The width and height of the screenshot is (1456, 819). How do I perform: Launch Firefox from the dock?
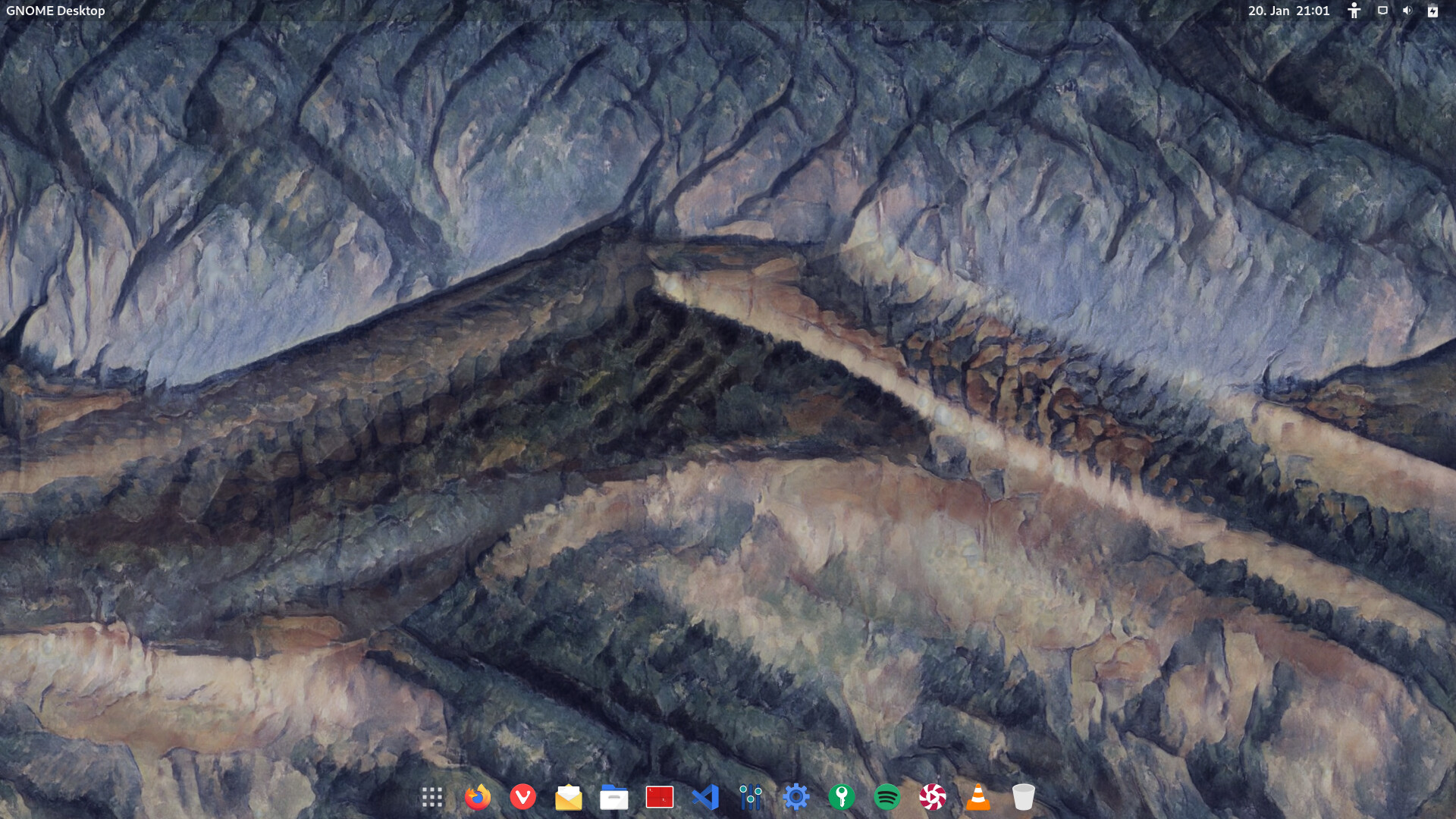[x=477, y=797]
